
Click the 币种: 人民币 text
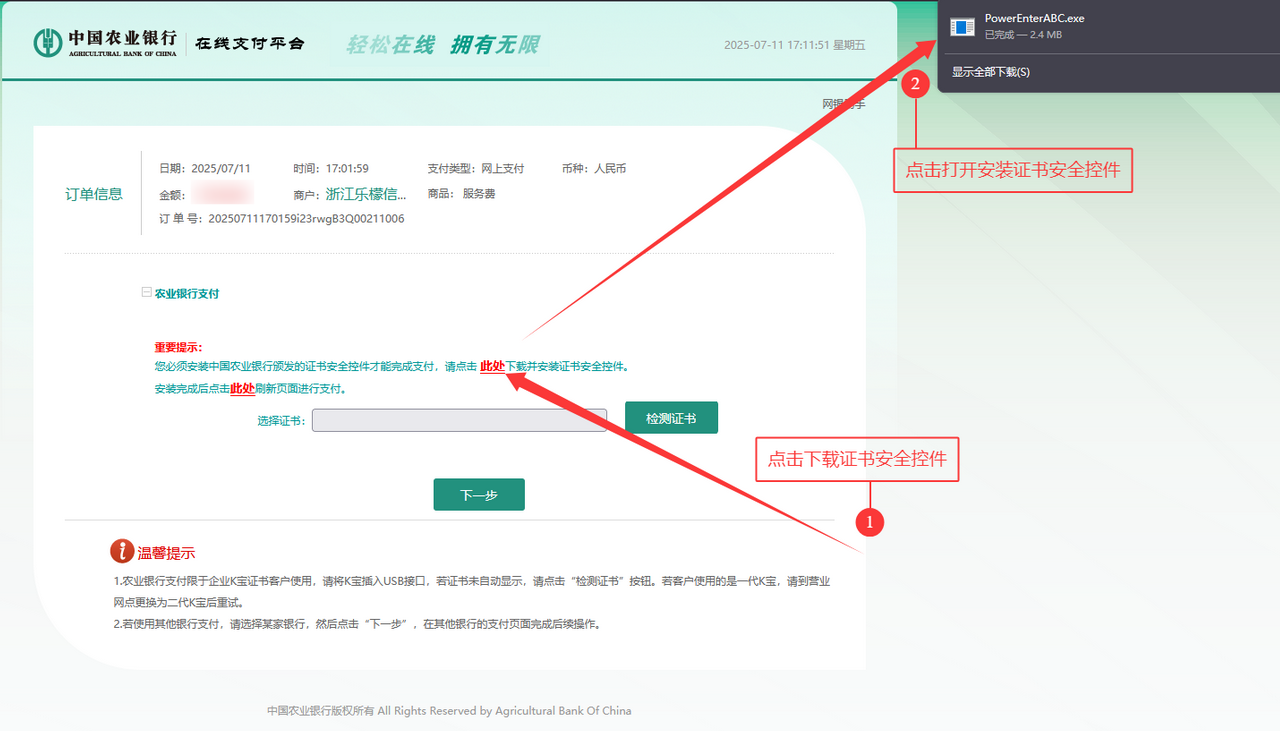coord(594,168)
